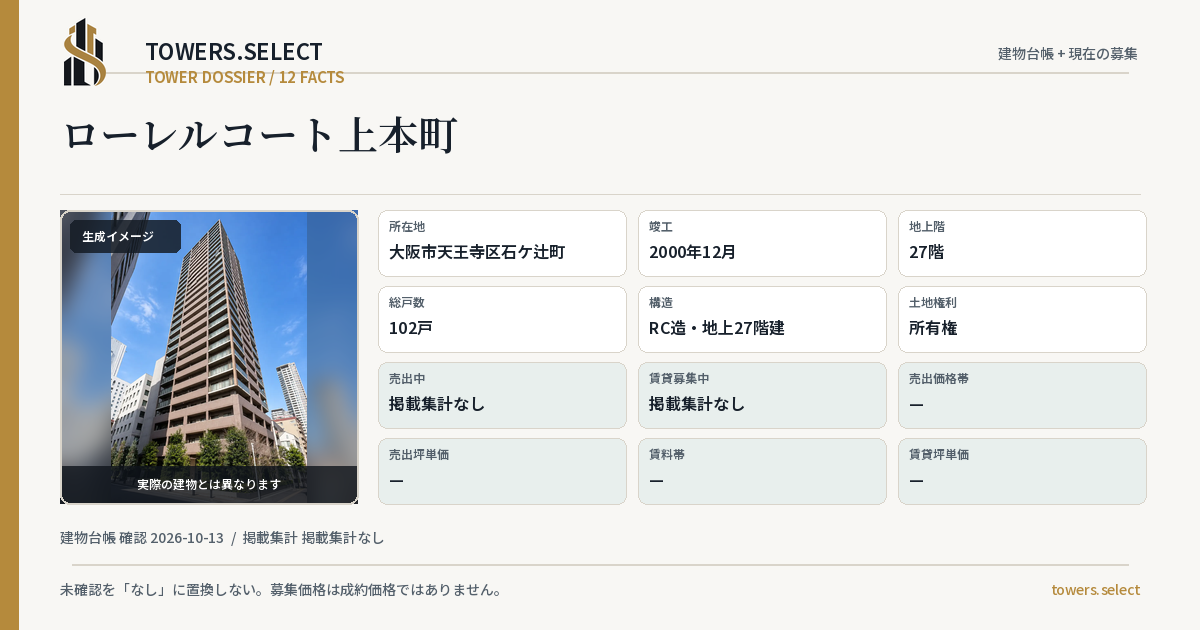Select the 賃貸募集中 card showing 掲載集計なし
This screenshot has width=1200, height=630.
coord(762,395)
